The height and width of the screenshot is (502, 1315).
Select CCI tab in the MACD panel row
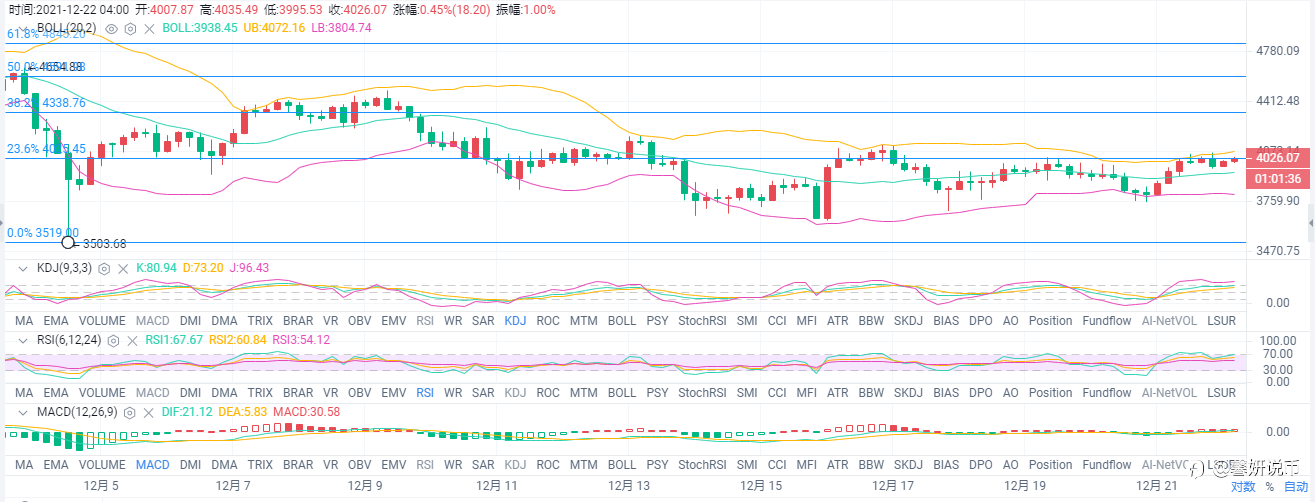[777, 465]
